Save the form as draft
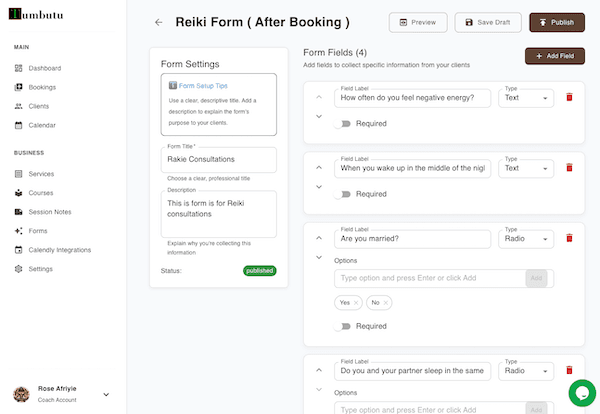This screenshot has width=600, height=414. [x=488, y=22]
